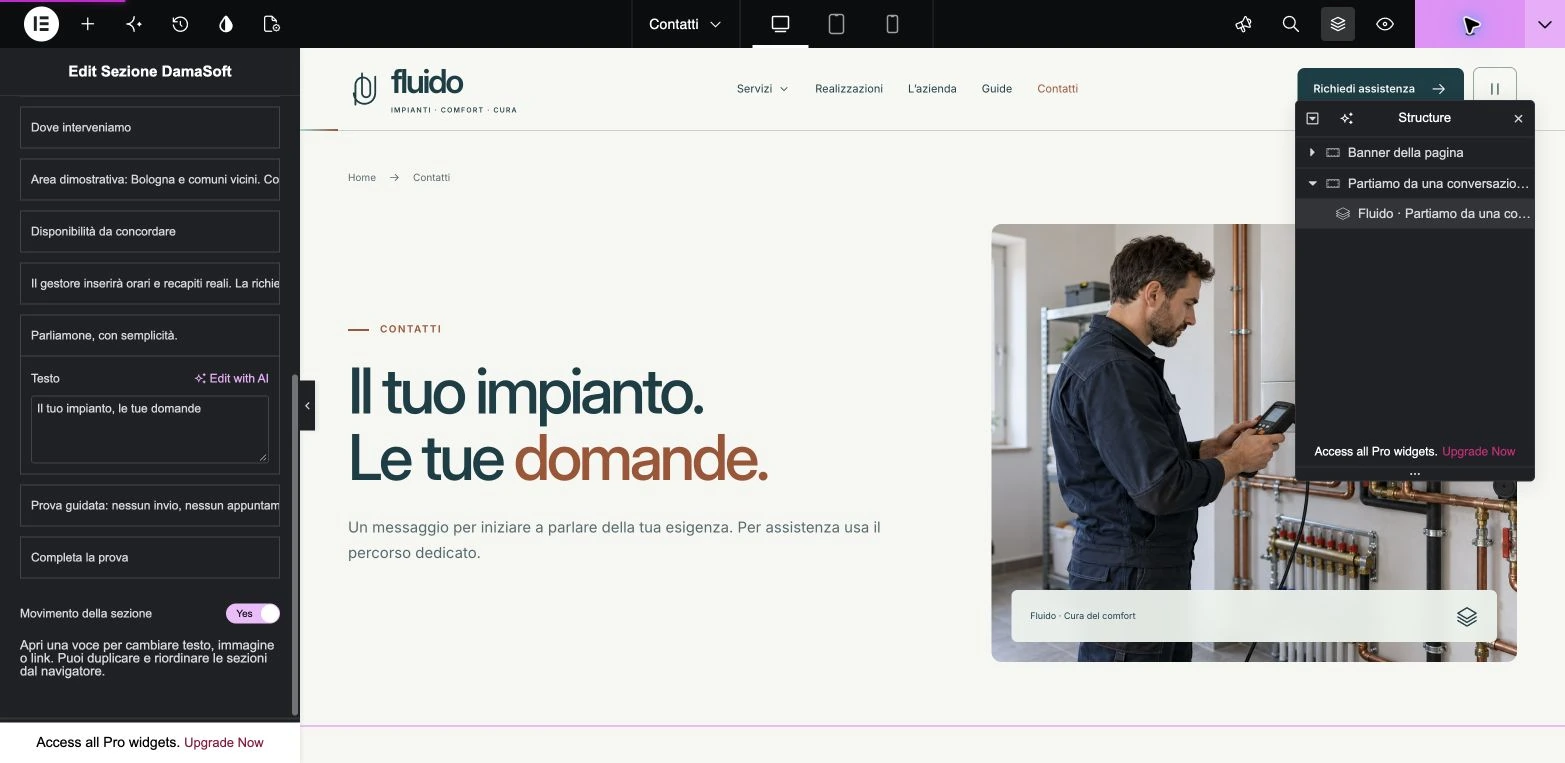Open the page document settings icon
Image resolution: width=1565 pixels, height=763 pixels.
pyautogui.click(x=271, y=24)
